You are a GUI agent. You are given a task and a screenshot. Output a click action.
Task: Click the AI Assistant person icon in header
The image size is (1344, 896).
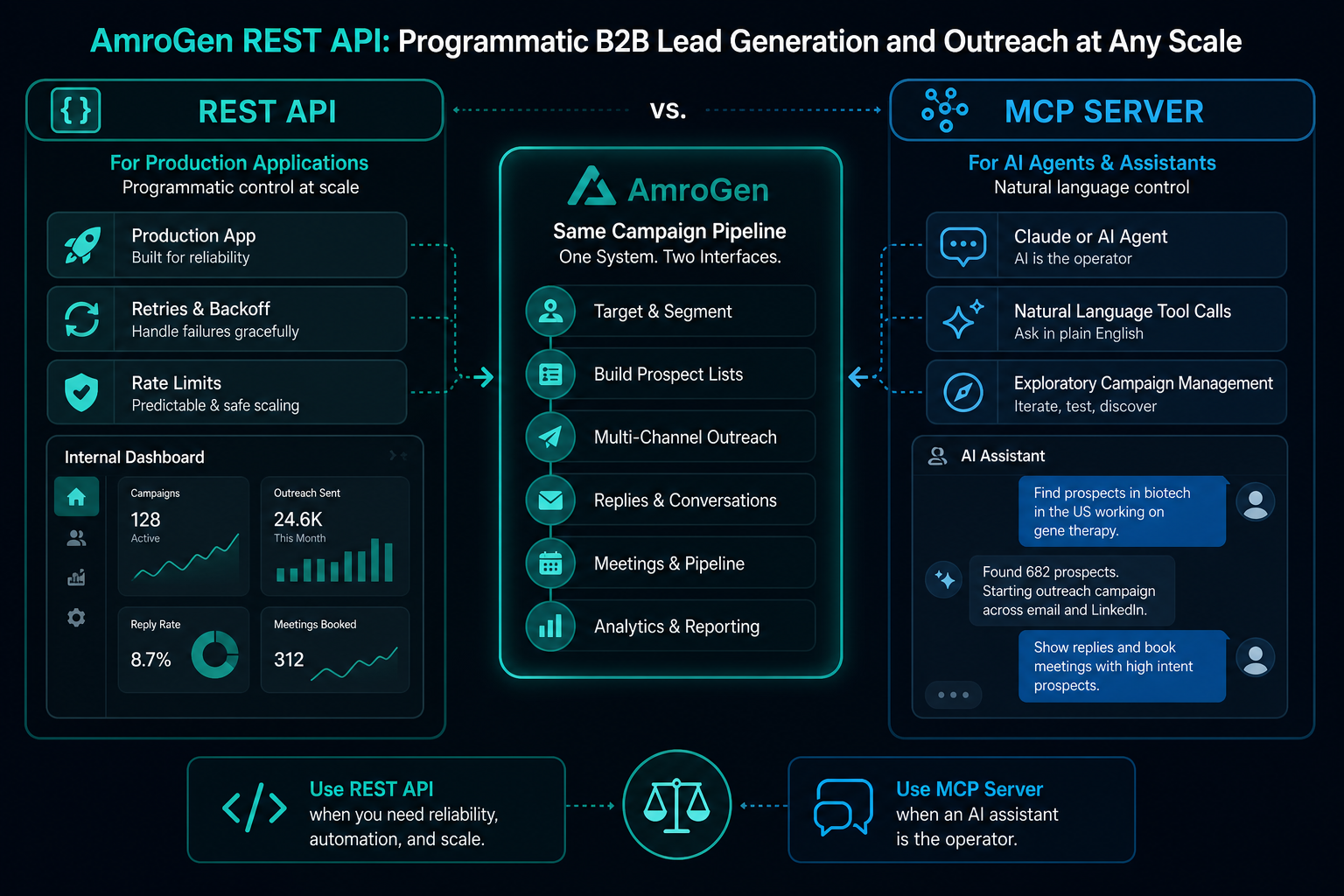click(937, 456)
